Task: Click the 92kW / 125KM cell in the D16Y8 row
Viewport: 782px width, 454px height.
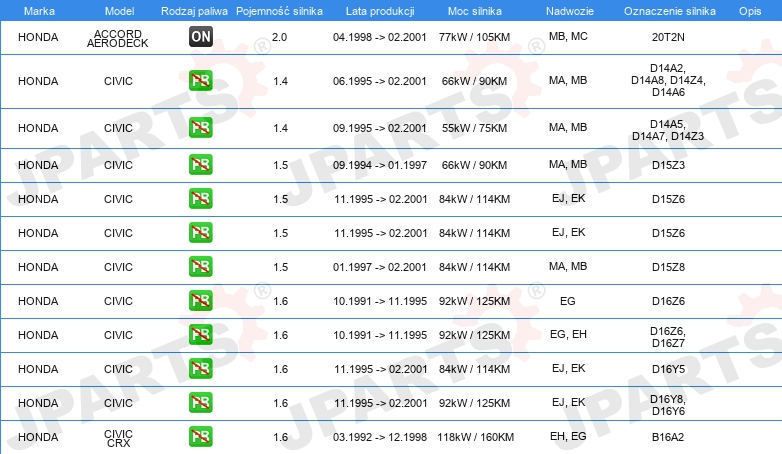Action: point(474,403)
